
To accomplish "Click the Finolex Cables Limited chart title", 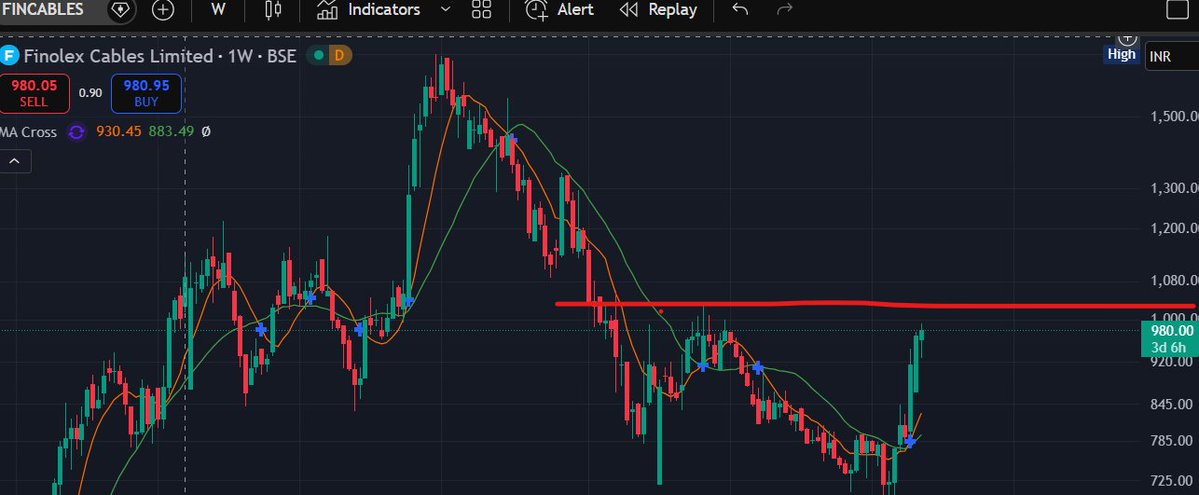I will [159, 56].
